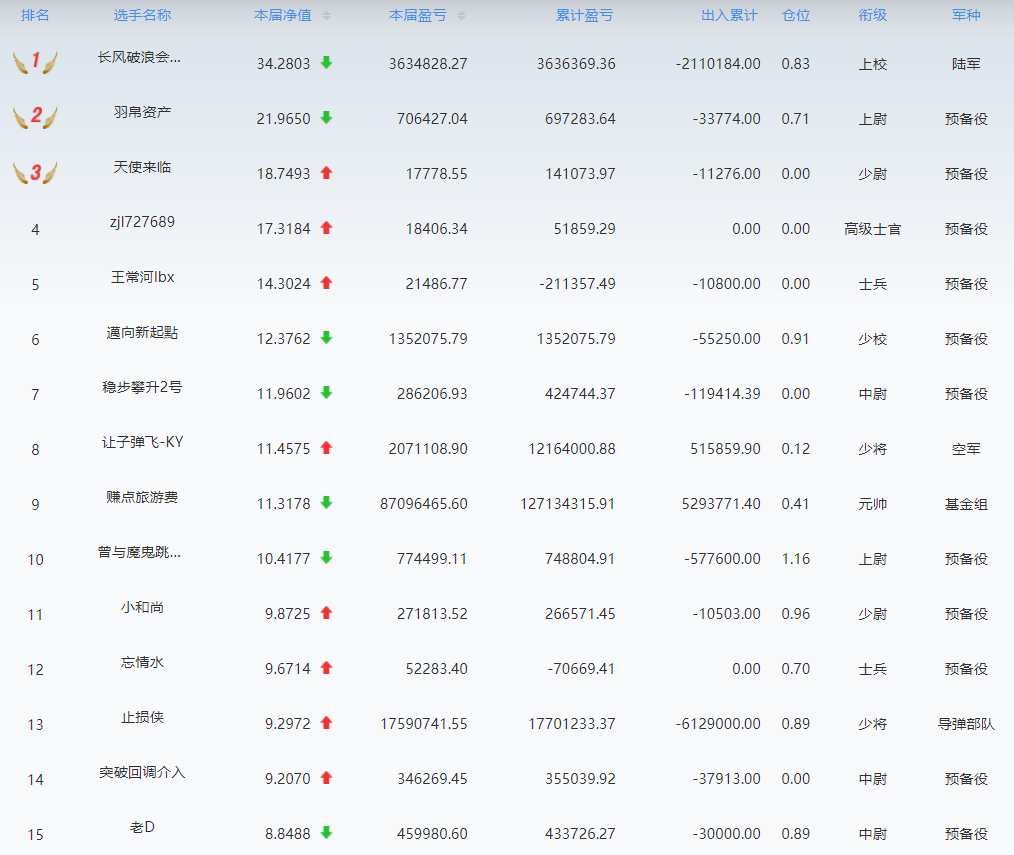
Task: Click the 排名 column header
Action: (35, 16)
